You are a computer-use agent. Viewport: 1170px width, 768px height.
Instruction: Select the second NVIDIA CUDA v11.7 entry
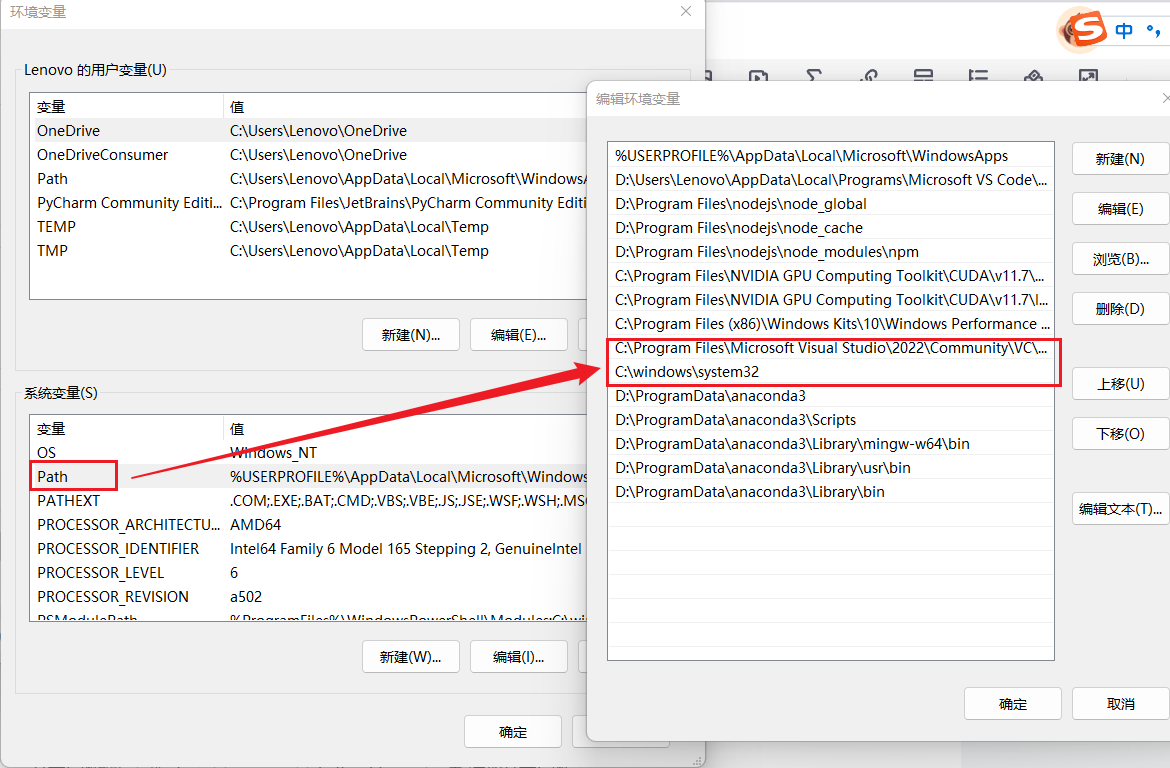830,299
